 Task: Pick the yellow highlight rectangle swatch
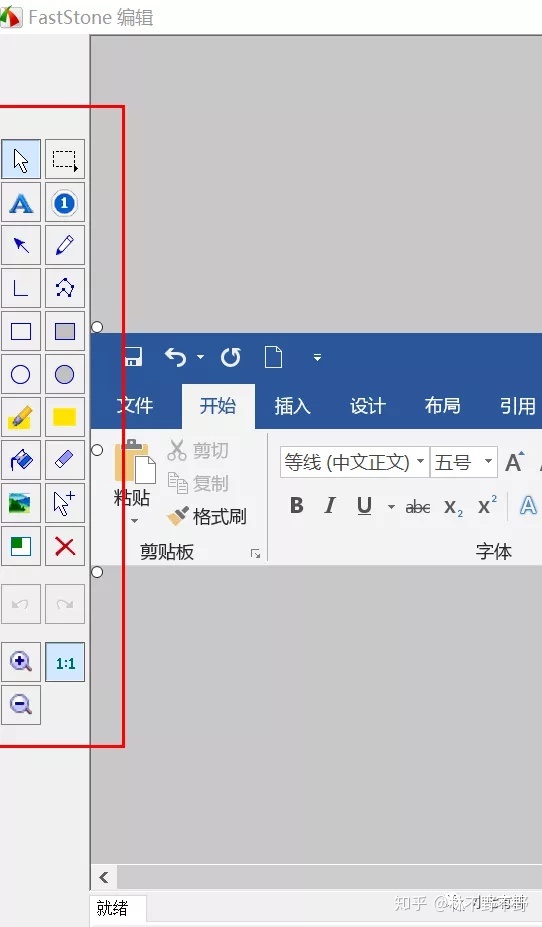tap(64, 417)
